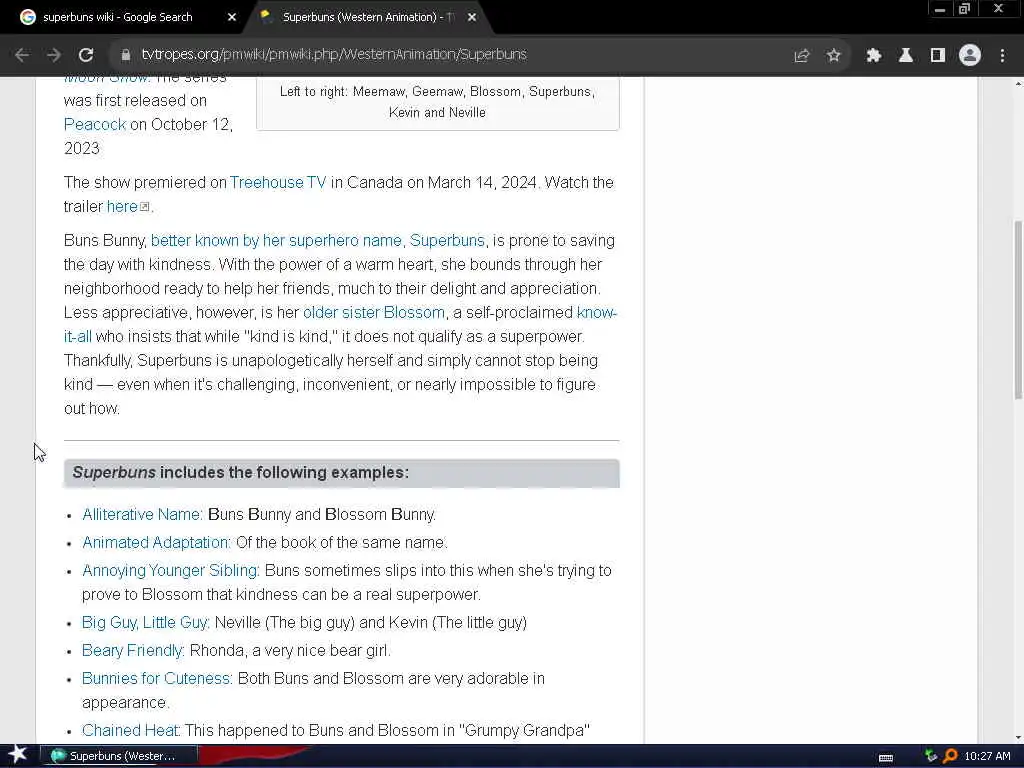Open Beary Friendly trope
Viewport: 1024px width, 768px height.
click(133, 651)
